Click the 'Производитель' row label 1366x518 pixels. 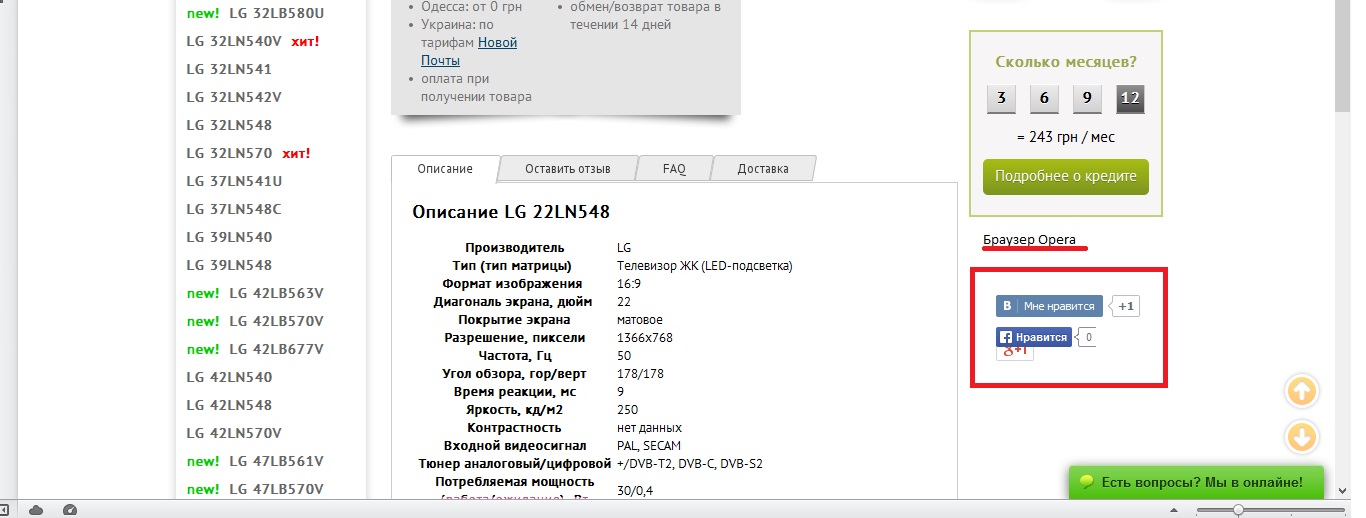(515, 248)
